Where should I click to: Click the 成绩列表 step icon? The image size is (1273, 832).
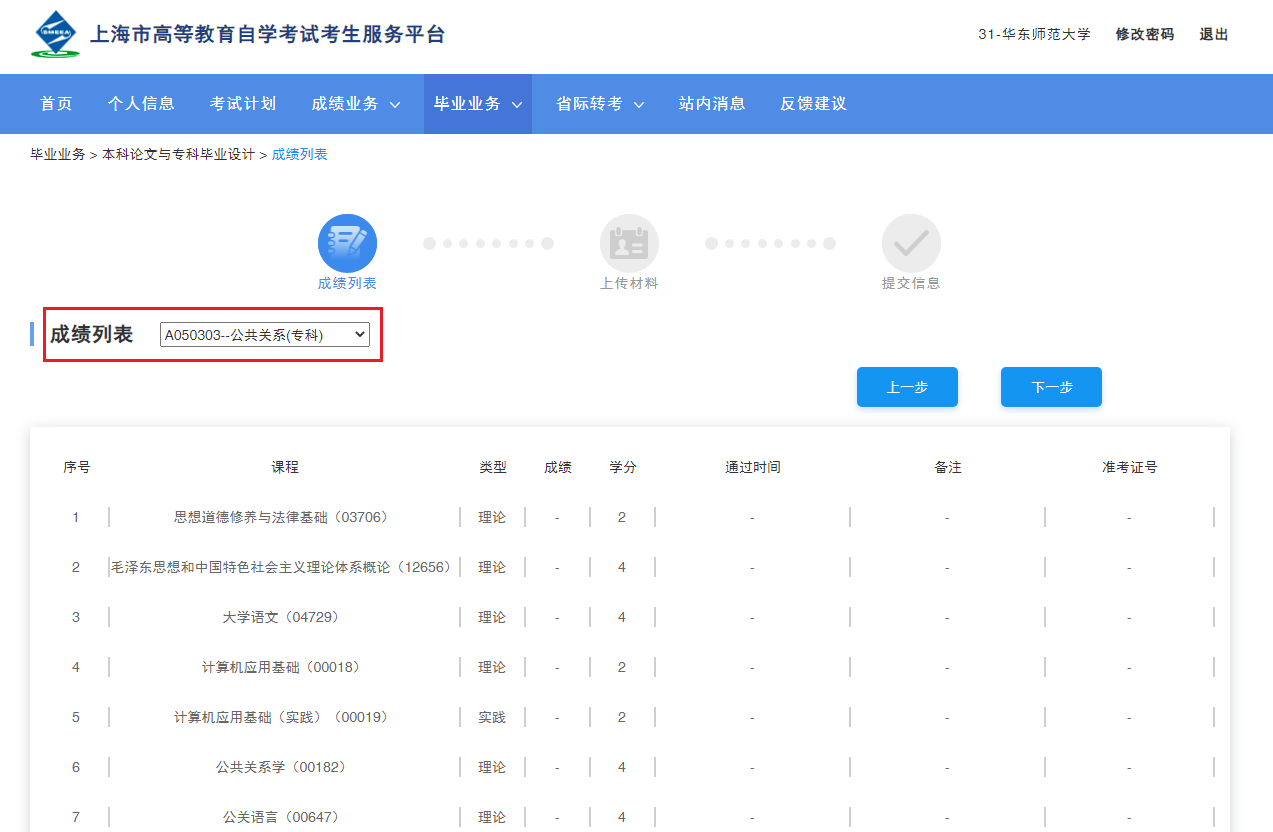[347, 244]
